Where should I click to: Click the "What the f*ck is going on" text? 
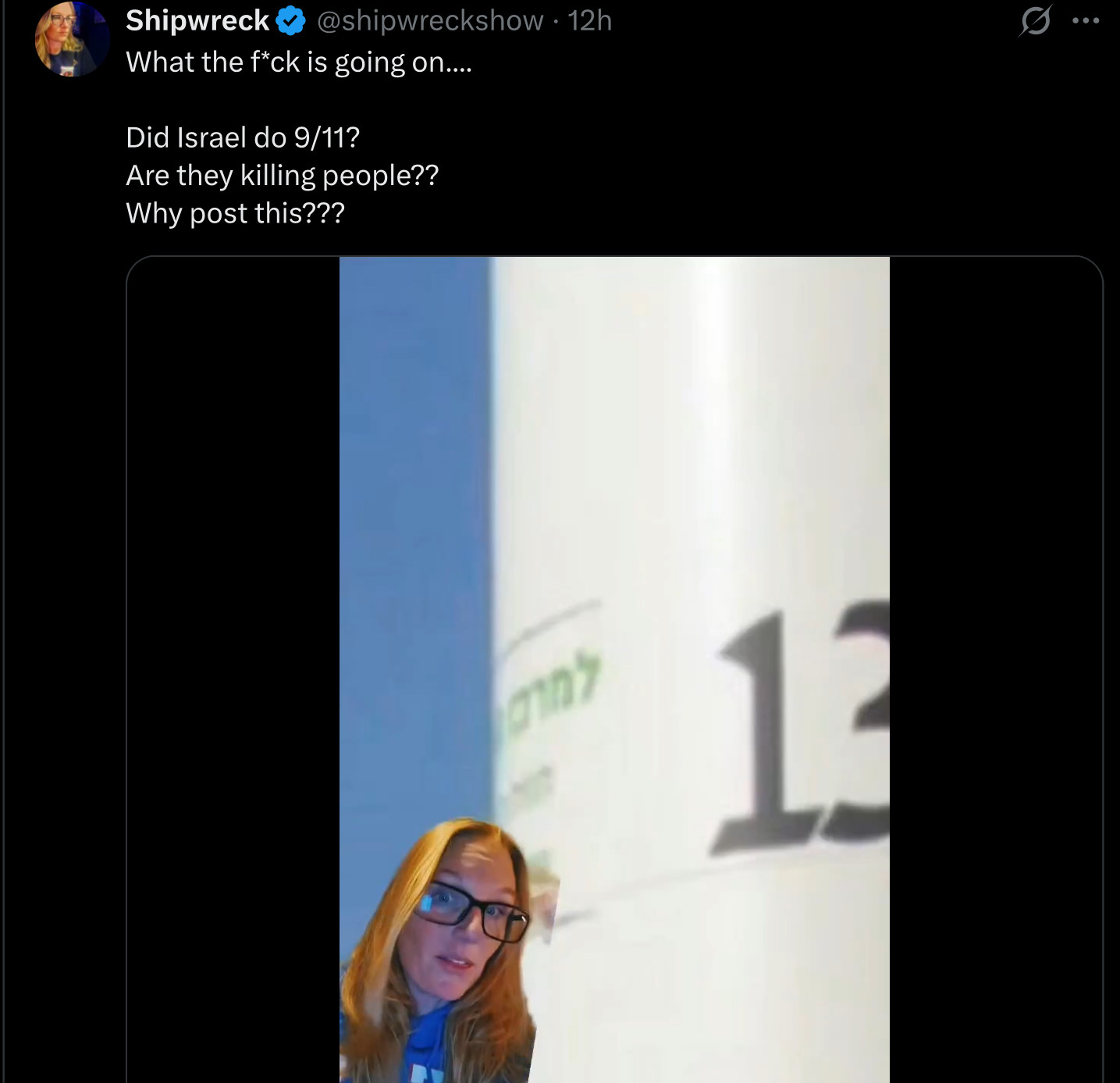(x=299, y=62)
